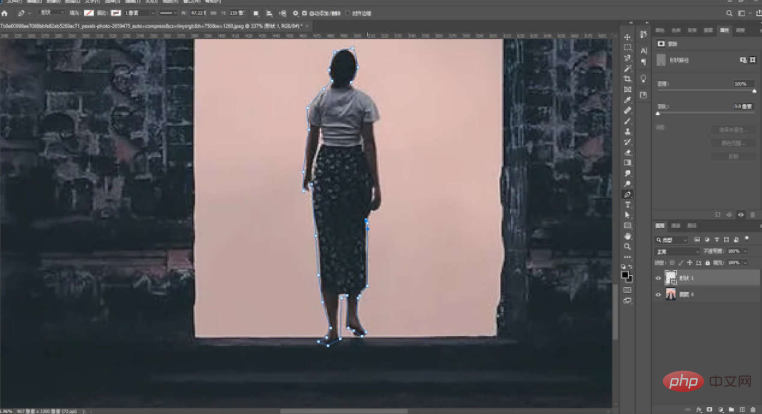The image size is (762, 414).
Task: Switch to the Layers tab
Action: point(660,226)
